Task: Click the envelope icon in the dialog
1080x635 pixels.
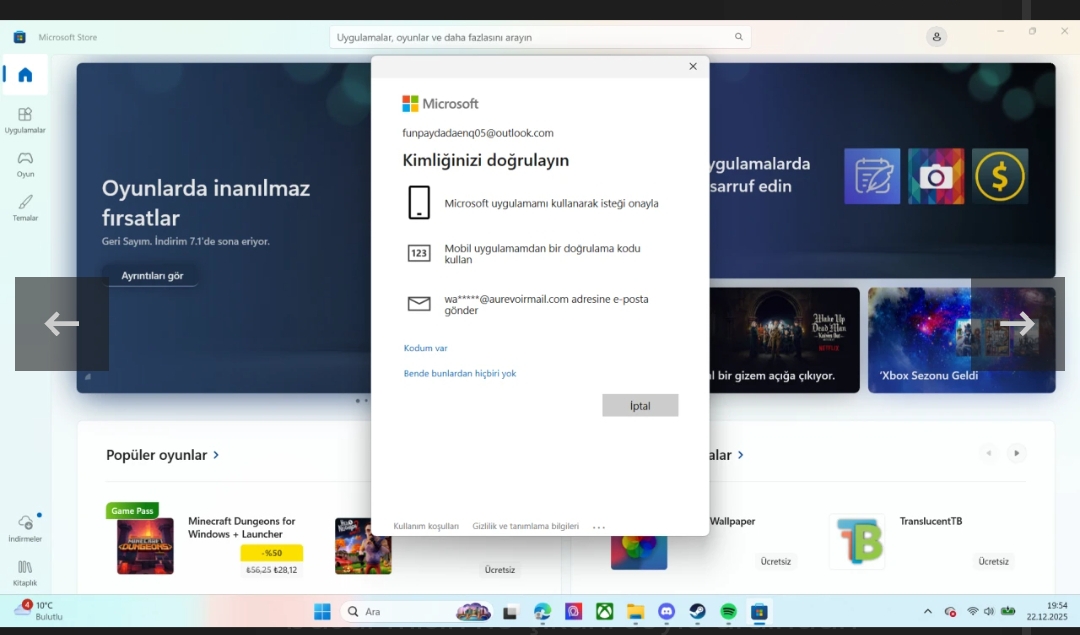Action: coord(419,304)
